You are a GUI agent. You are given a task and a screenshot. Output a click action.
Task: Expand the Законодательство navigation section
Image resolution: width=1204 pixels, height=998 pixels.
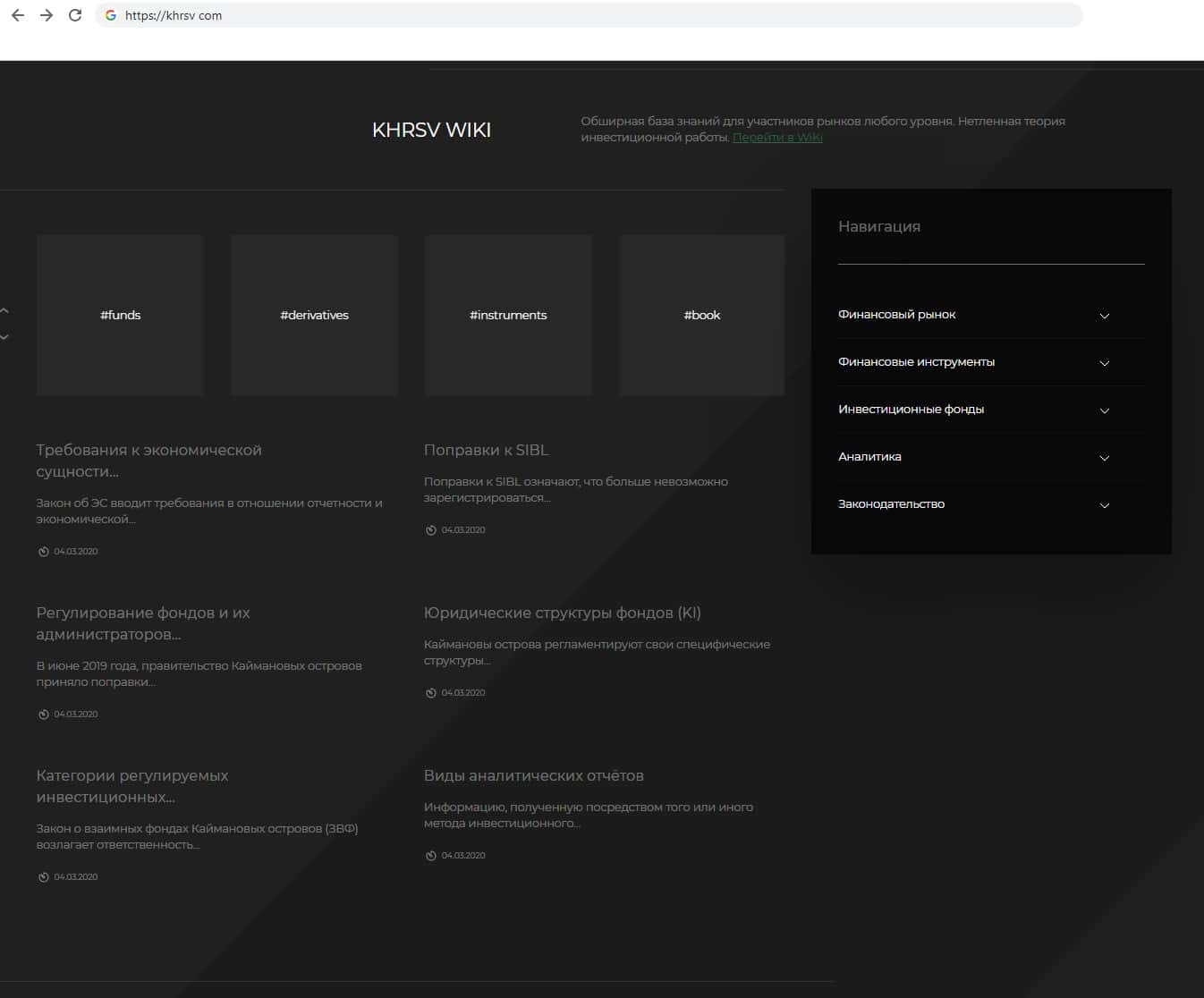(1104, 505)
